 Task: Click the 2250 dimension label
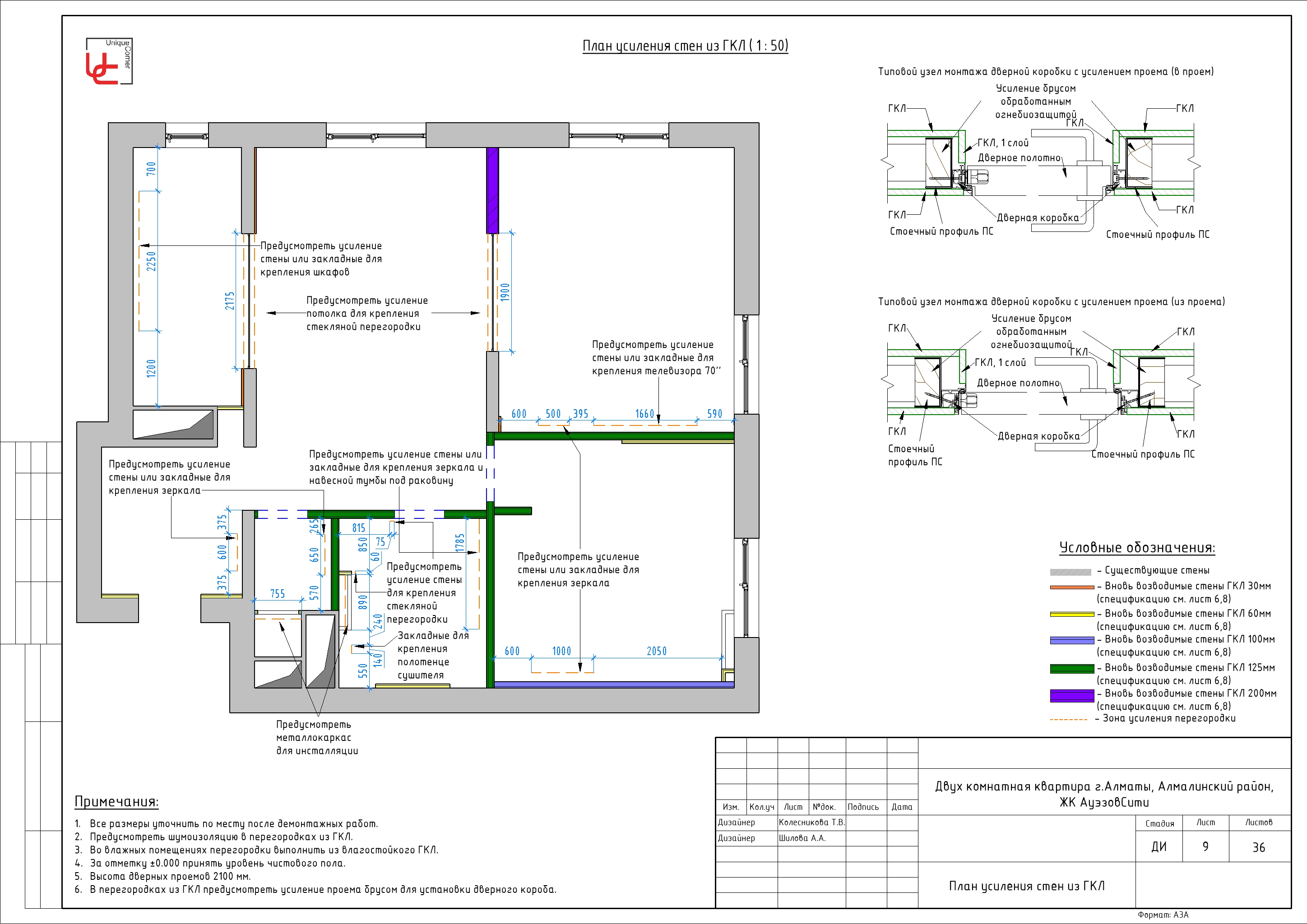click(151, 261)
